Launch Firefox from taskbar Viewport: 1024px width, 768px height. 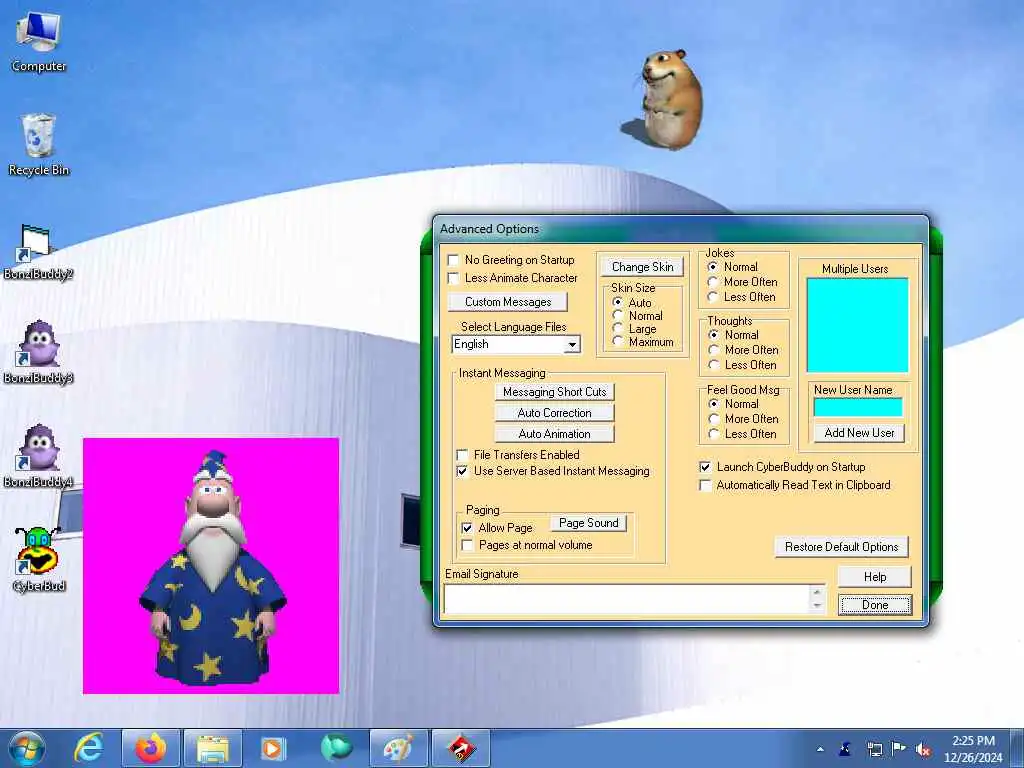150,748
